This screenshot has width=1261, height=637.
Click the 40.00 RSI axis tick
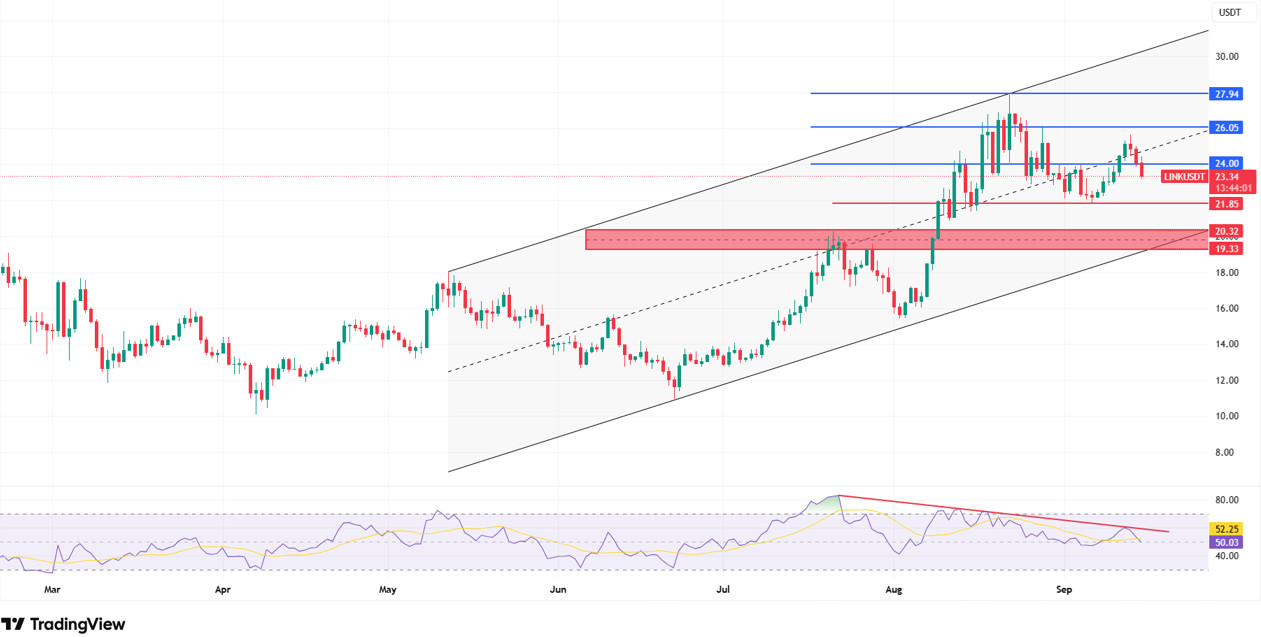[1227, 556]
